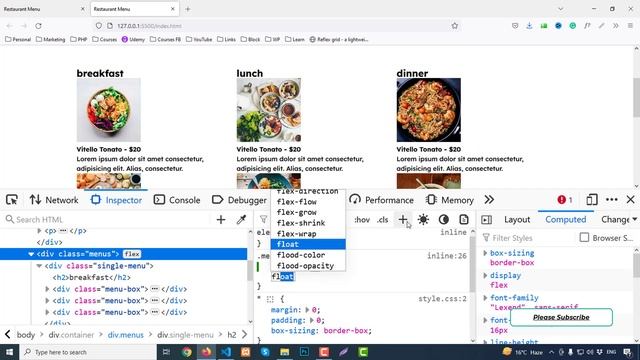
Task: Enable Browser Styles checkbox
Action: click(x=584, y=237)
